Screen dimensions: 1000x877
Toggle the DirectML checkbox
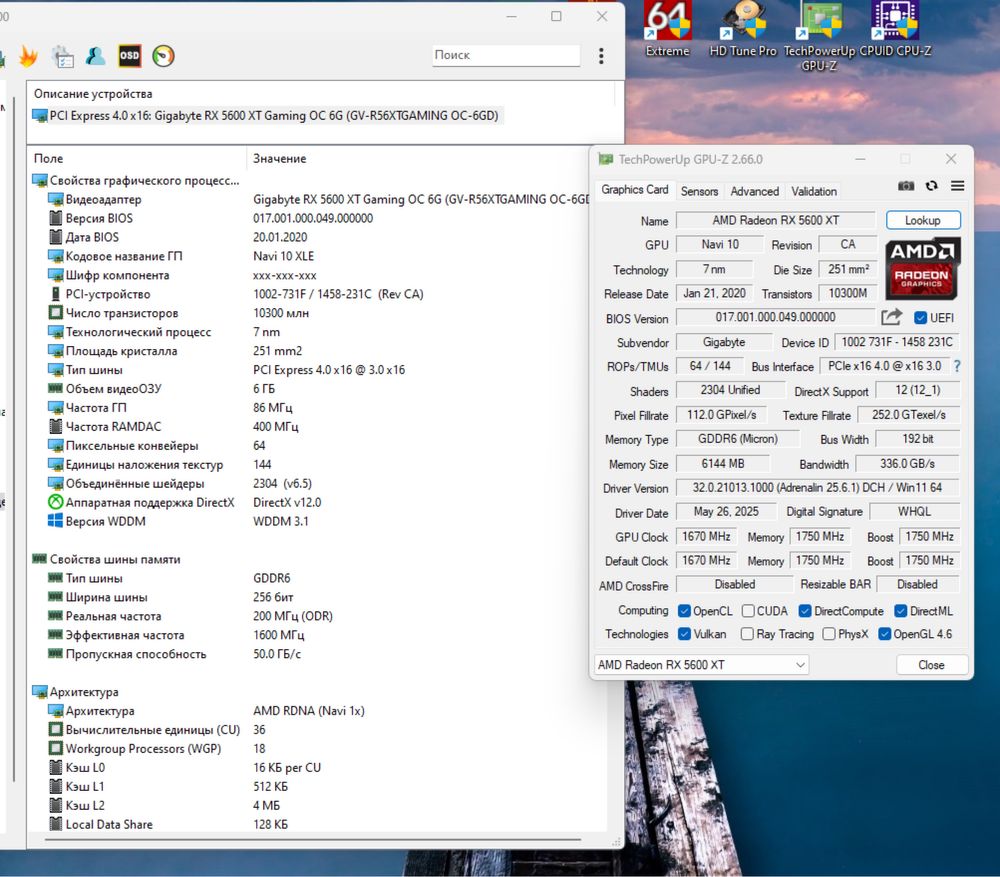901,611
